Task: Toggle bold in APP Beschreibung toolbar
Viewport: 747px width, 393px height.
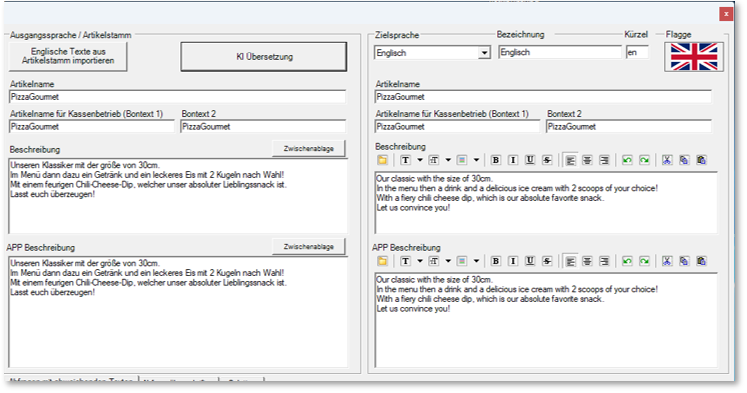Action: [x=495, y=261]
